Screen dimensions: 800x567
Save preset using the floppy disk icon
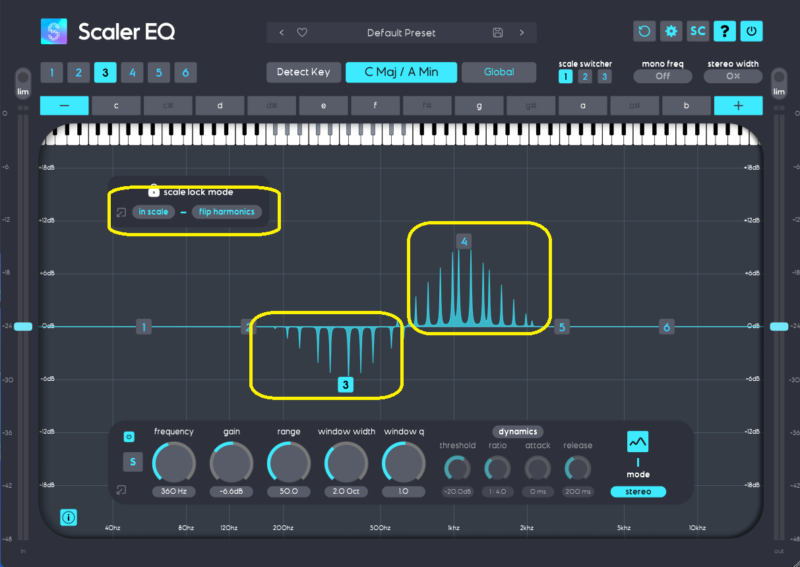point(498,32)
